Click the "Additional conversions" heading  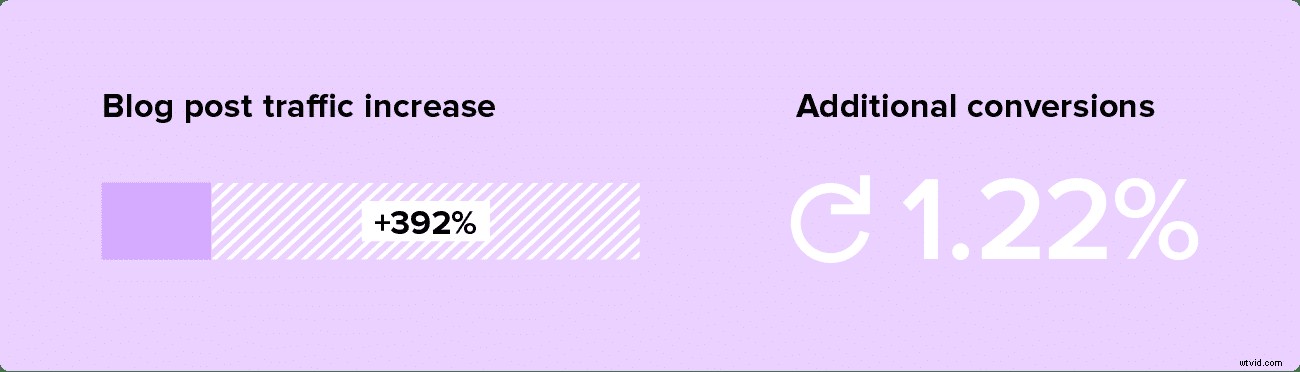point(975,106)
